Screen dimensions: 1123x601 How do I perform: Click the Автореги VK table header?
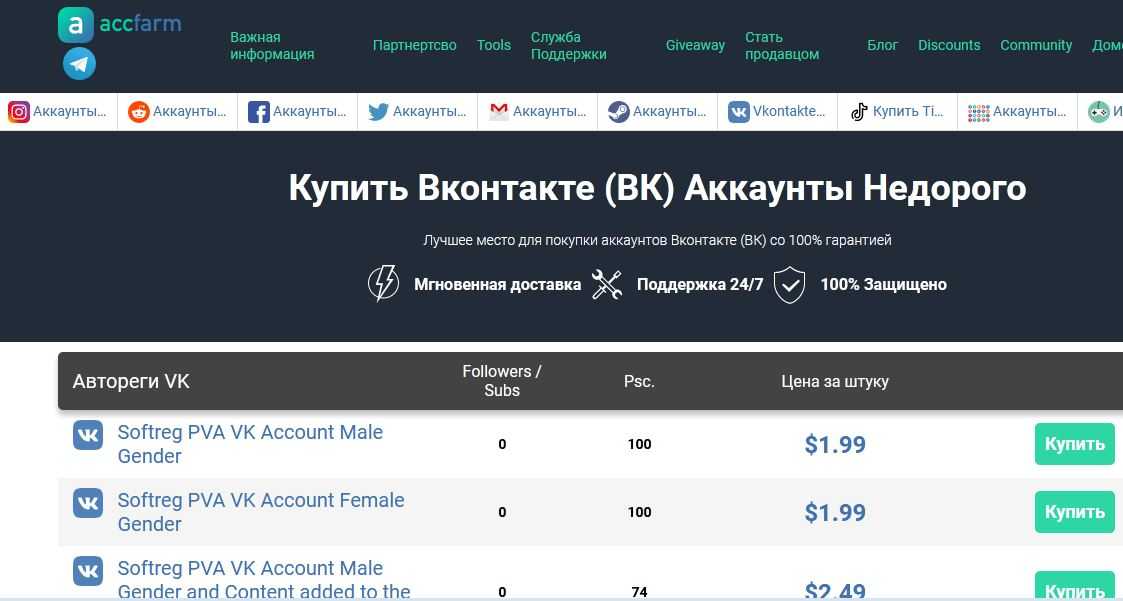coord(131,381)
